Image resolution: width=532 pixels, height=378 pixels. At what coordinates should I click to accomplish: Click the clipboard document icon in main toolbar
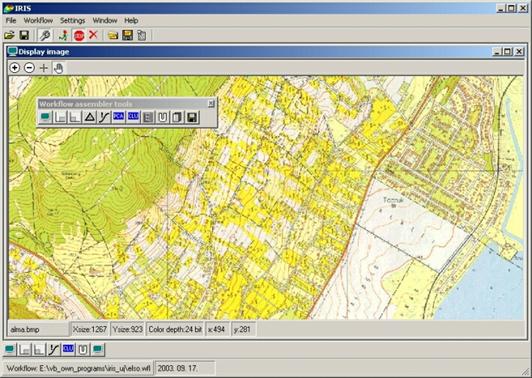(141, 35)
